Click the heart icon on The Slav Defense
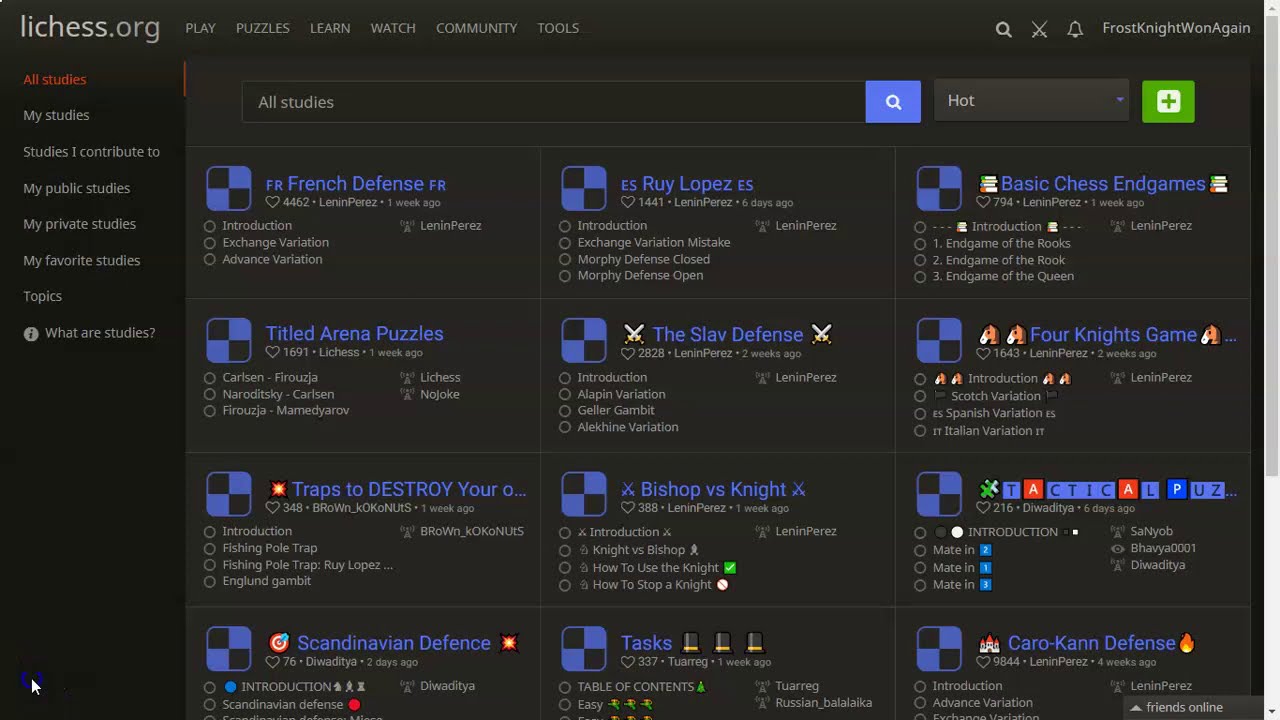Viewport: 1280px width, 720px height. (627, 353)
